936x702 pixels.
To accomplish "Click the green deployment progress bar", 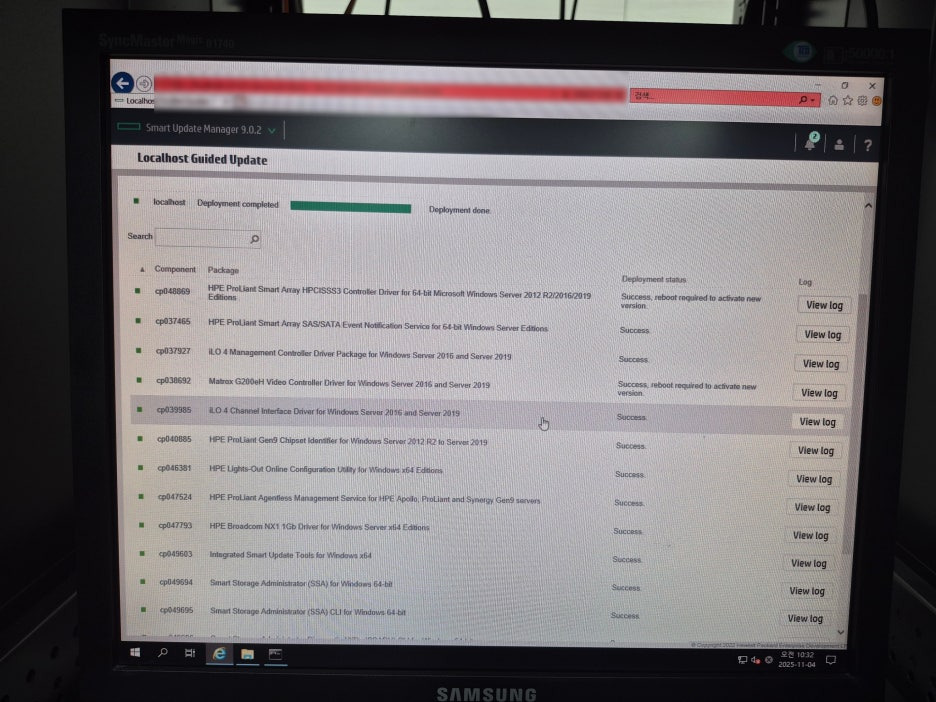I will click(350, 207).
